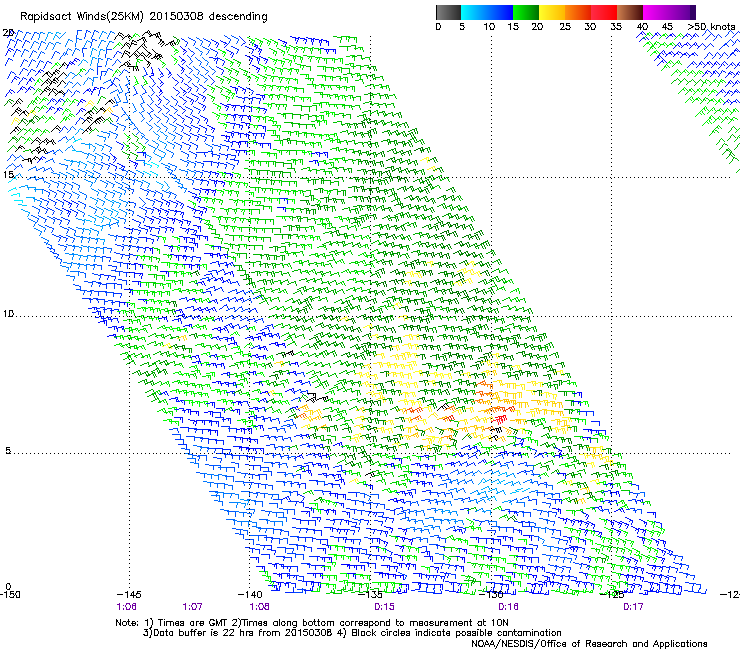Click the gray 0-5 knots legend swatch
740x650 pixels.
pos(448,12)
